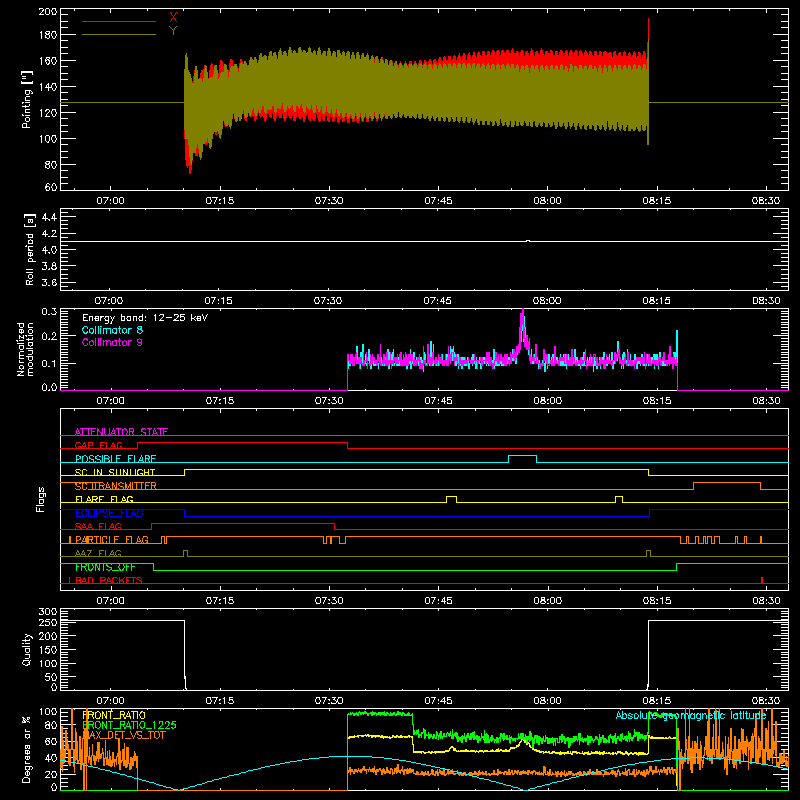Click second FLARE_FLAG pulse near 08:10
The width and height of the screenshot is (800, 800).
[x=619, y=496]
